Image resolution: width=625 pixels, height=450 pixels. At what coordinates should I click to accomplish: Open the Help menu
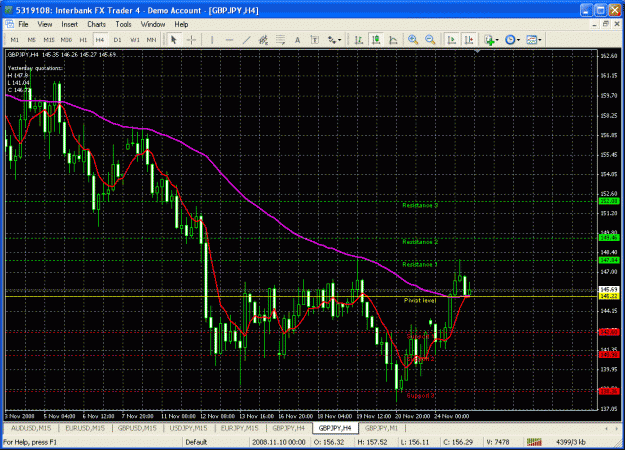(x=181, y=24)
